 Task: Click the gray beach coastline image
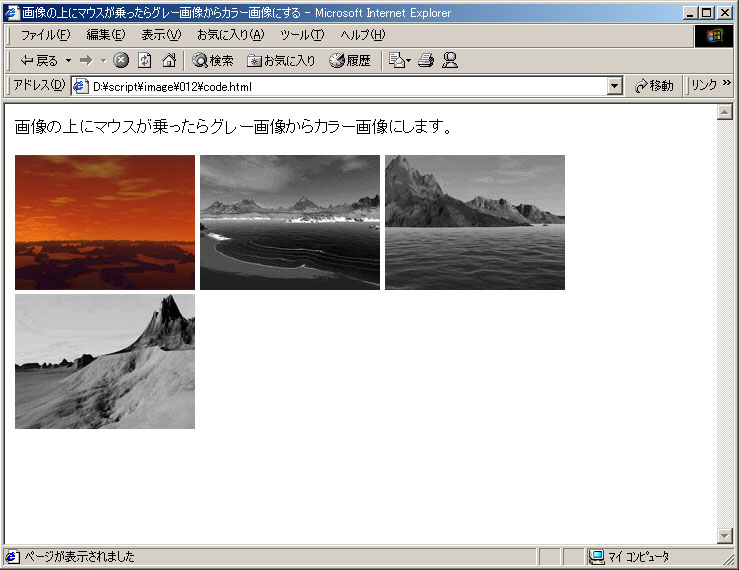[290, 222]
